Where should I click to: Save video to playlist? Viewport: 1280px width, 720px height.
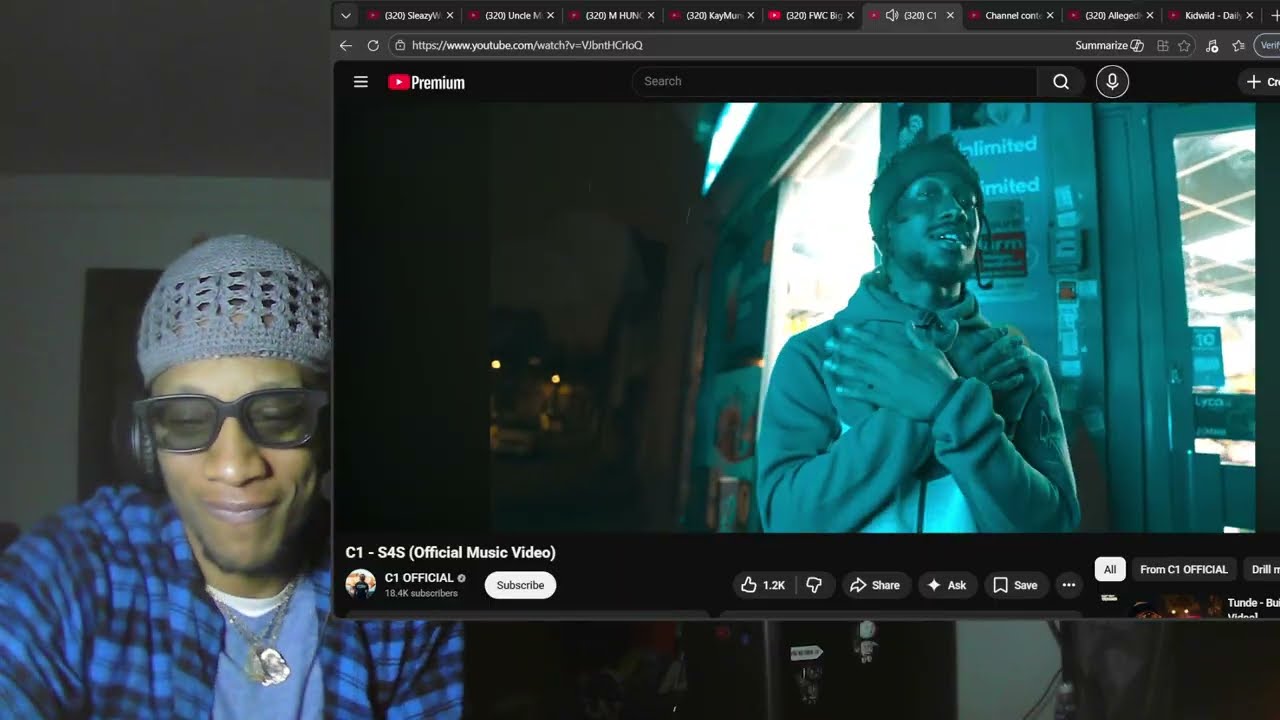tap(1015, 585)
